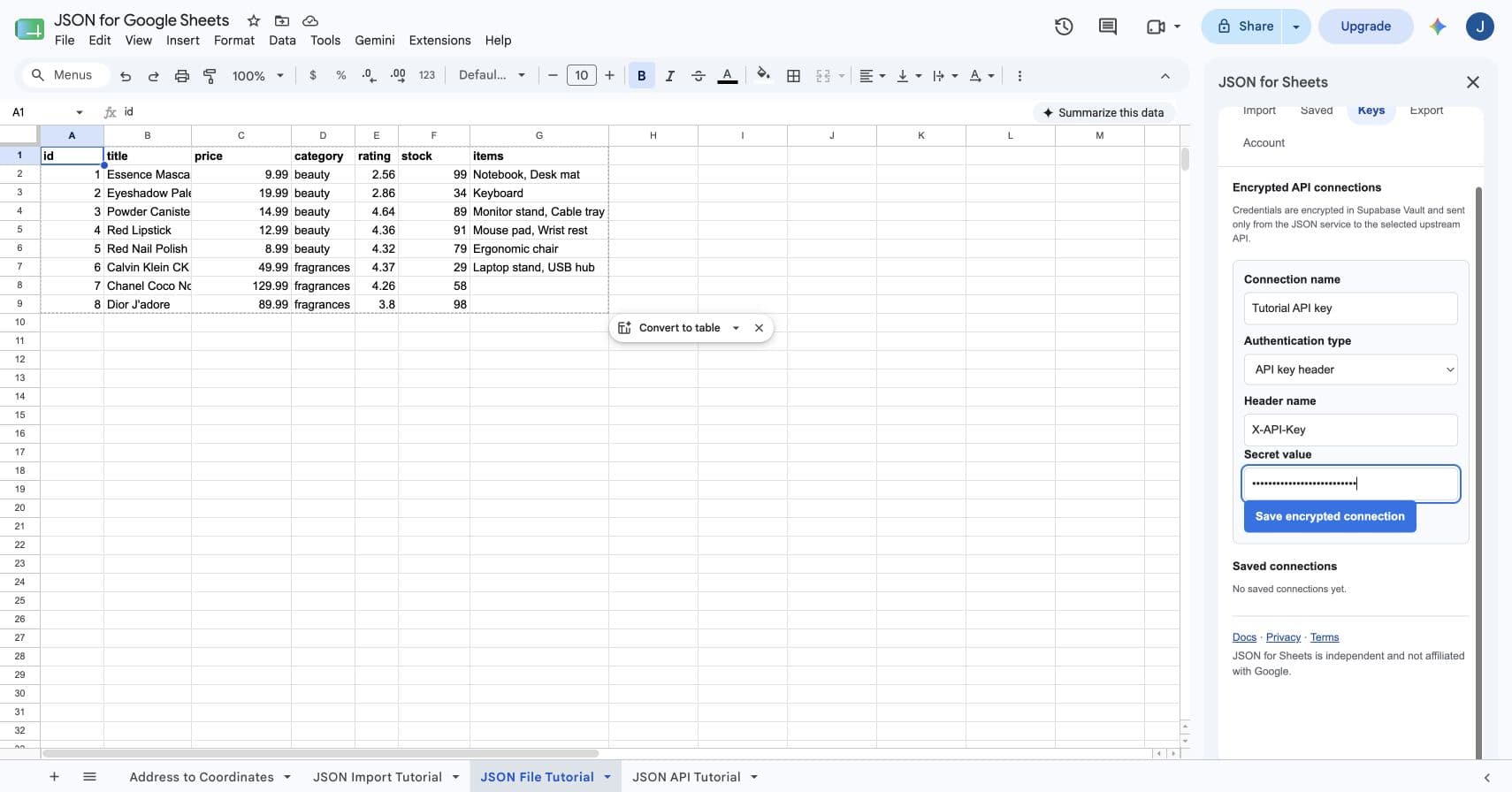This screenshot has width=1512, height=792.
Task: Switch to Import tab in sidebar
Action: (1259, 110)
